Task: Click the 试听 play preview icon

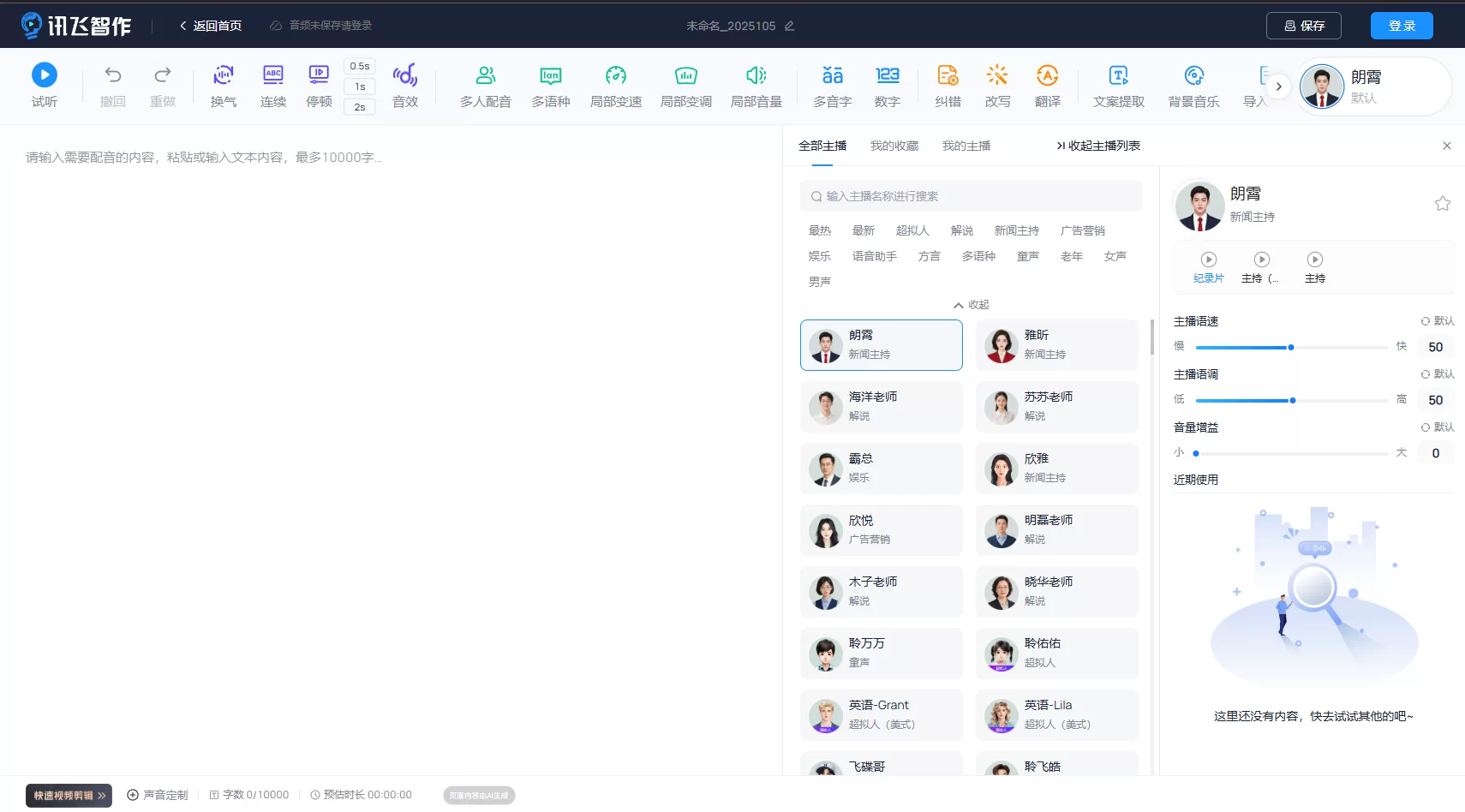Action: tap(45, 75)
